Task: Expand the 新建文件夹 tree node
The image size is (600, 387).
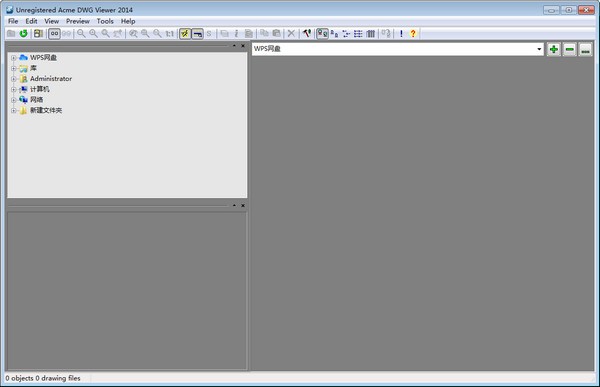Action: click(x=13, y=111)
